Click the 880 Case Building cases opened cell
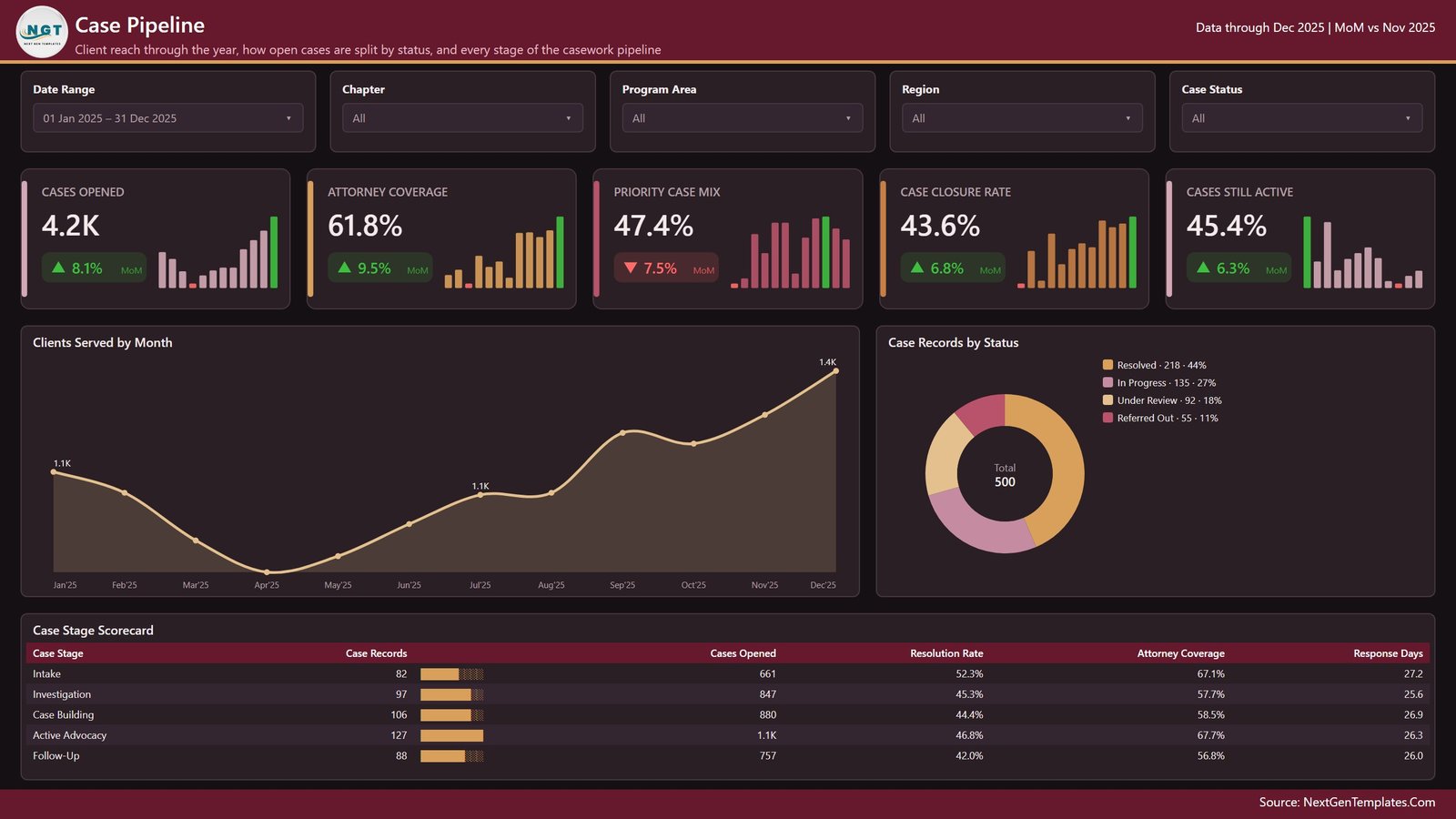This screenshot has width=1456, height=819. point(768,715)
